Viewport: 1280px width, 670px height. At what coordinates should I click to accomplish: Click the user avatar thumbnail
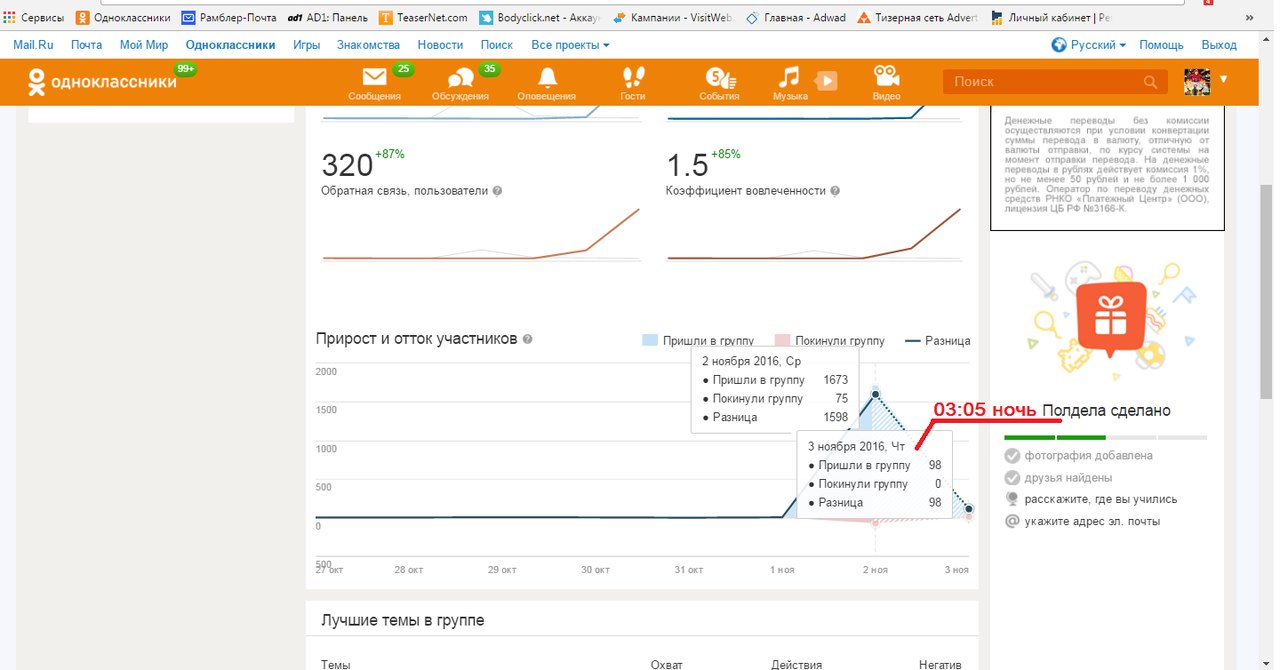[x=1197, y=82]
